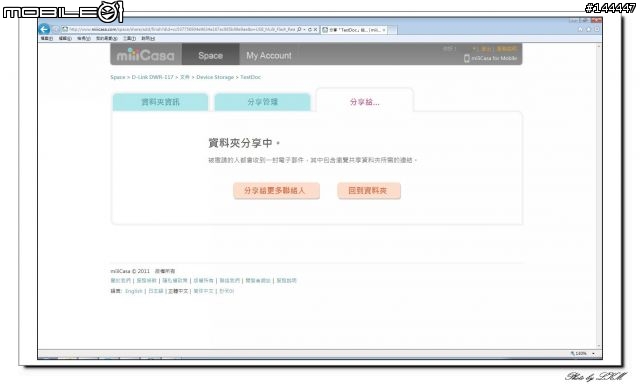
Task: Open the 編輯(E) menu
Action: [65, 38]
